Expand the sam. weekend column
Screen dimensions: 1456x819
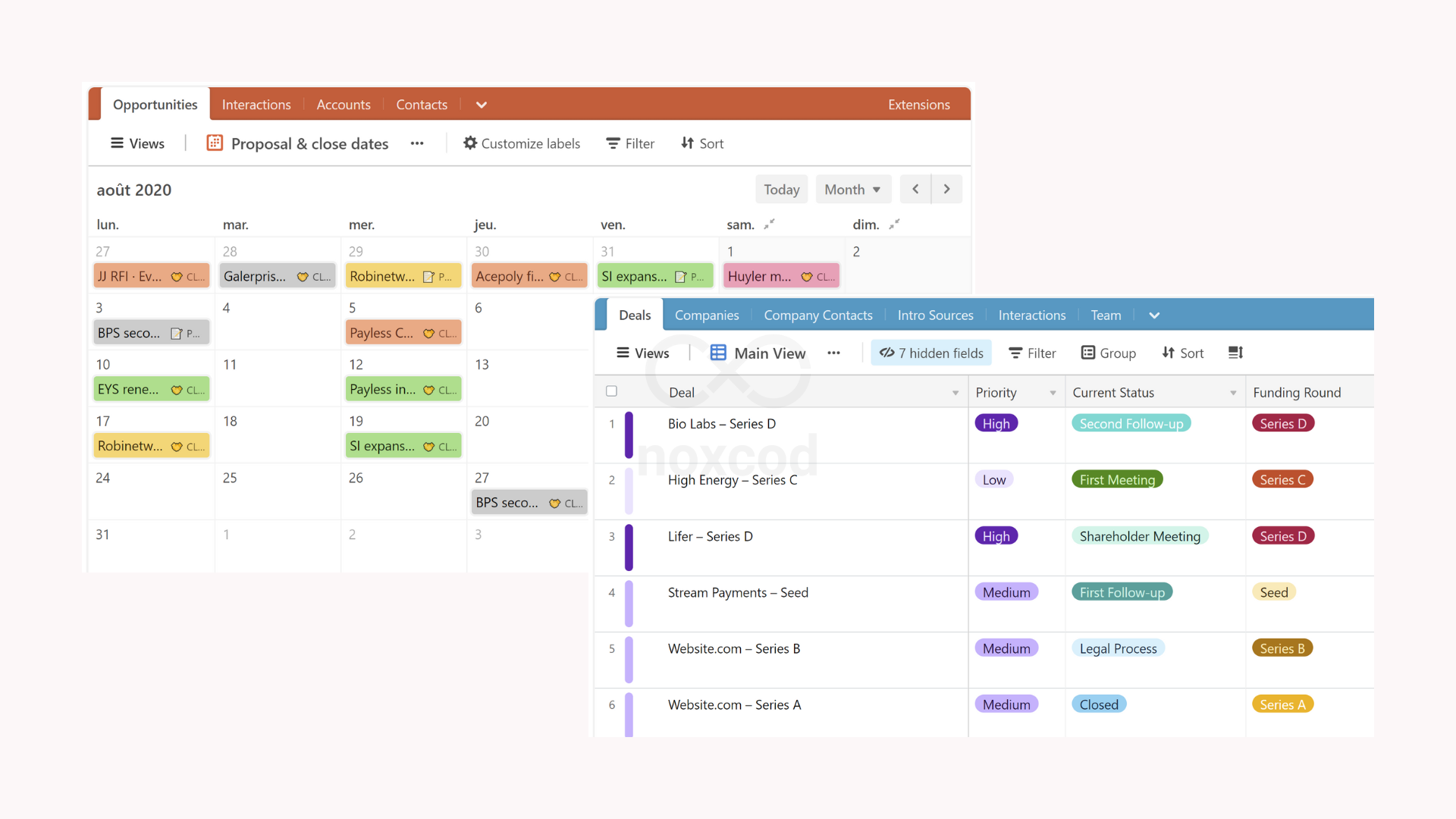tap(769, 223)
